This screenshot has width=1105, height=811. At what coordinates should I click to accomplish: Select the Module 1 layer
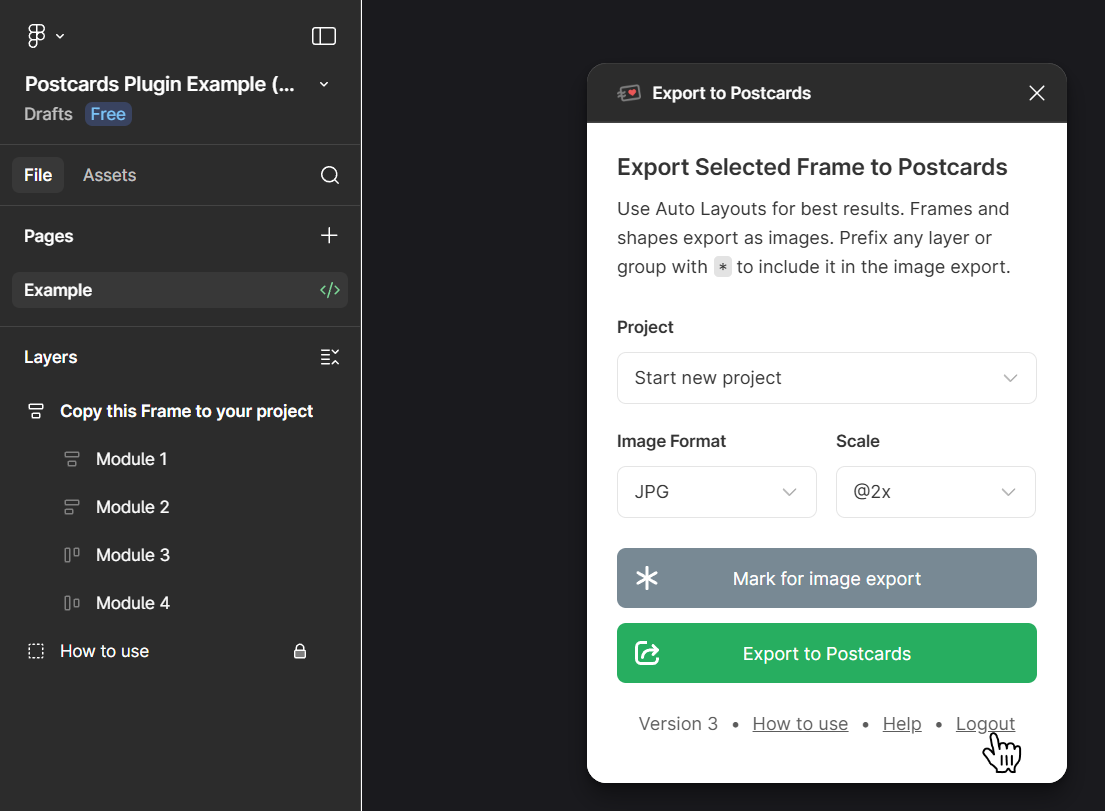[131, 459]
